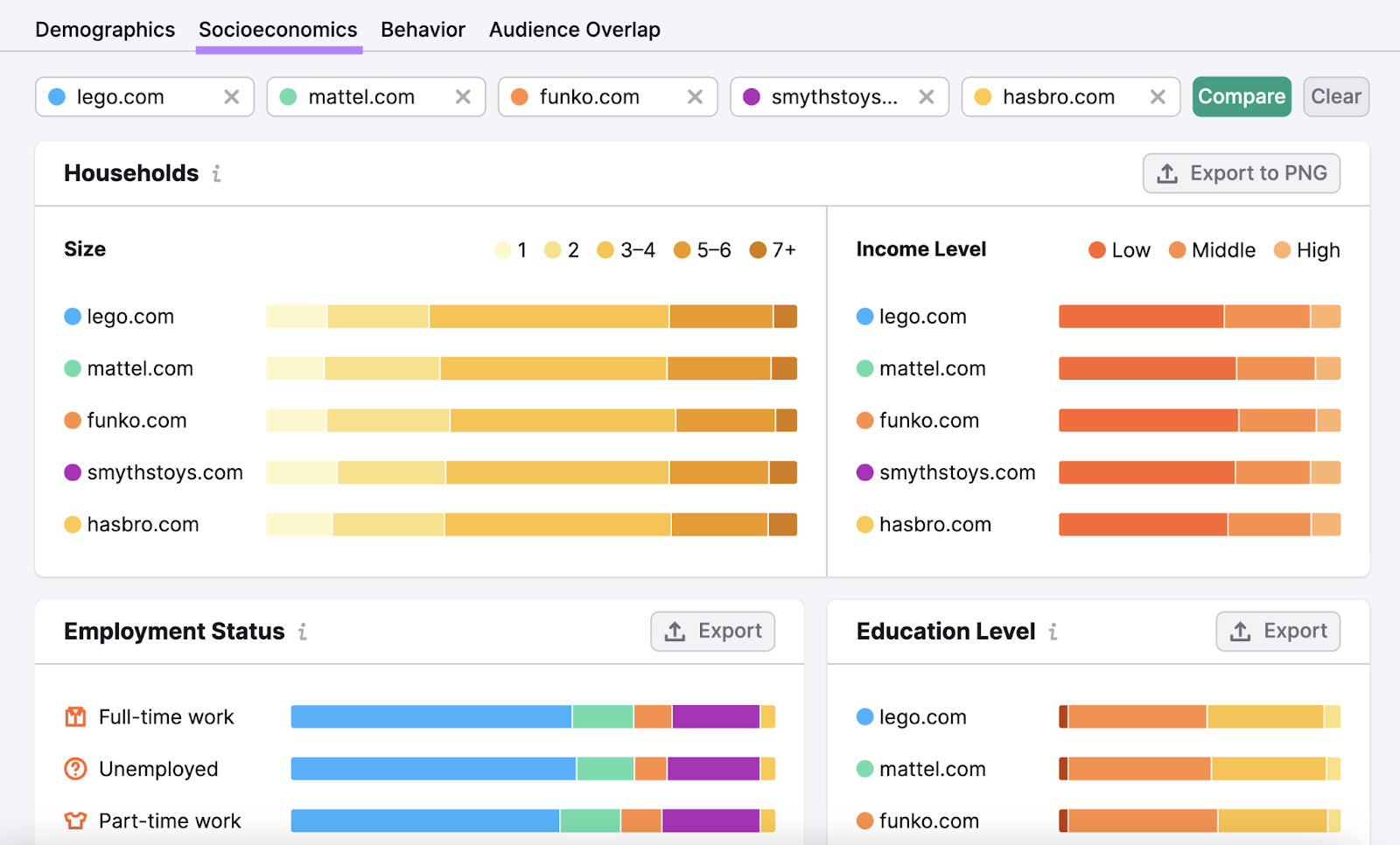Click the Unemployed question-mark icon
Image resolution: width=1400 pixels, height=845 pixels.
pyautogui.click(x=77, y=769)
